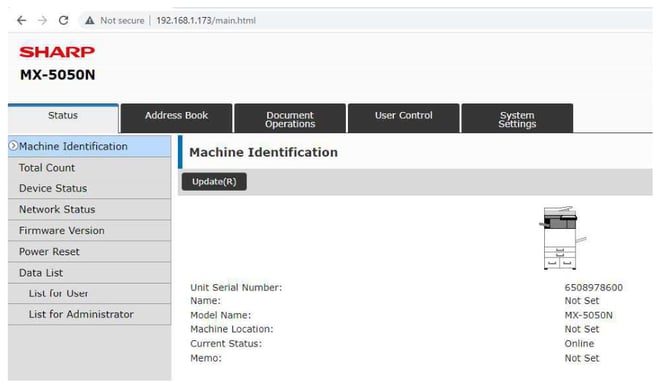This screenshot has width=659, height=387.
Task: Open Firmware Version in the sidebar
Action: point(89,230)
